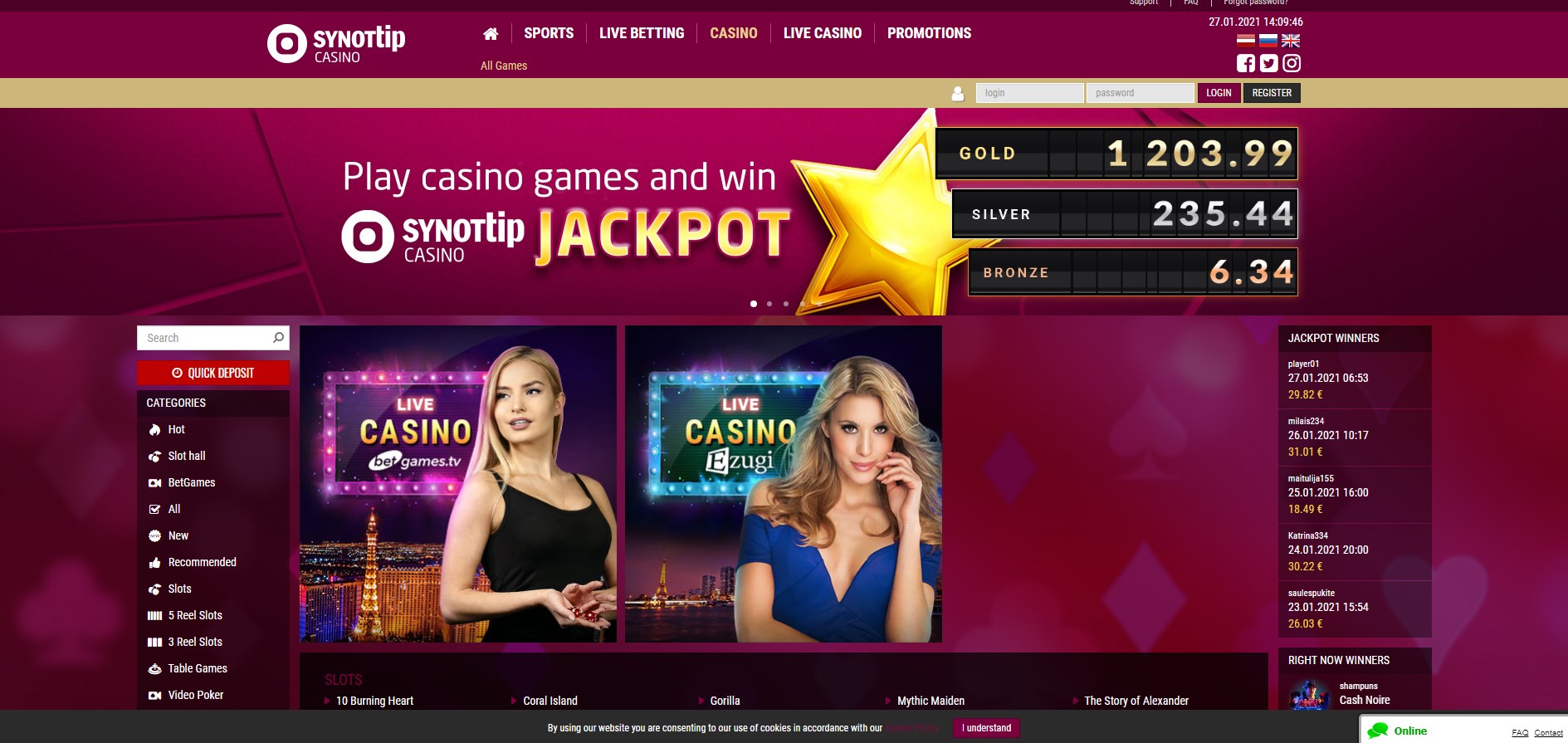
Task: Click the password input field
Action: click(1141, 93)
